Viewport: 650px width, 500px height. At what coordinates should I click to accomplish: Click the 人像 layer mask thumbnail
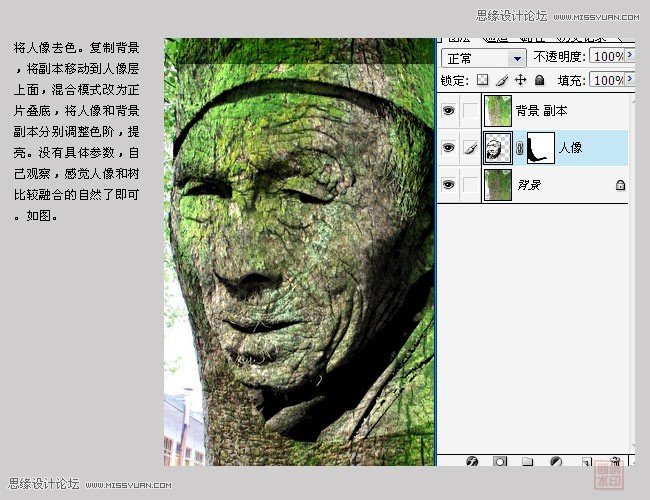point(540,147)
